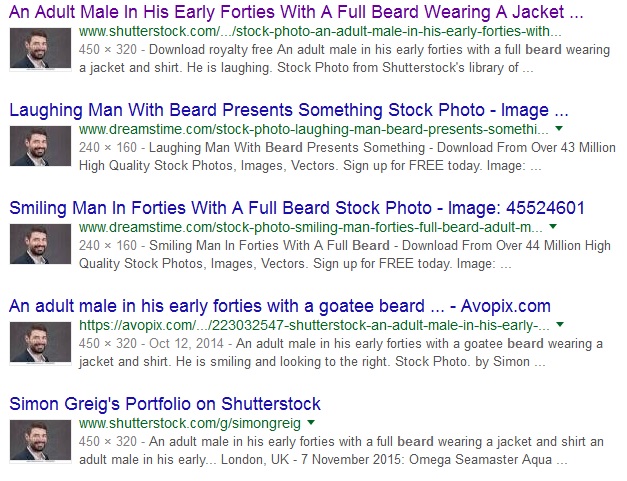Image resolution: width=627 pixels, height=481 pixels.
Task: Click thumbnail beside Smiling Man In Forties result
Action: 40,244
